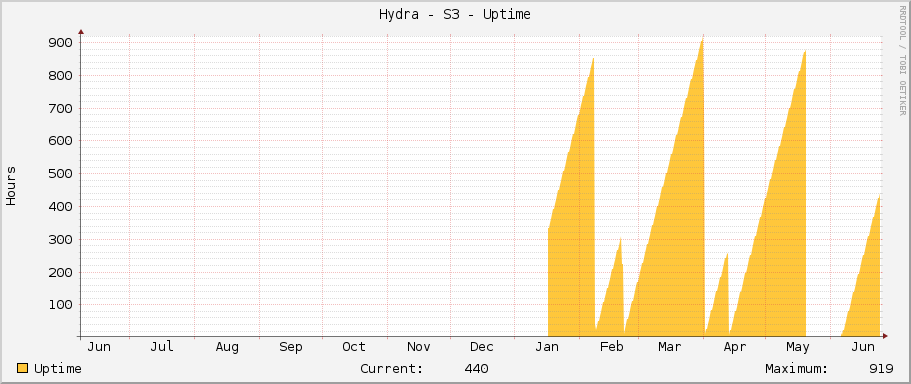Click the "Nov" month label
Image resolution: width=911 pixels, height=384 pixels.
(419, 347)
